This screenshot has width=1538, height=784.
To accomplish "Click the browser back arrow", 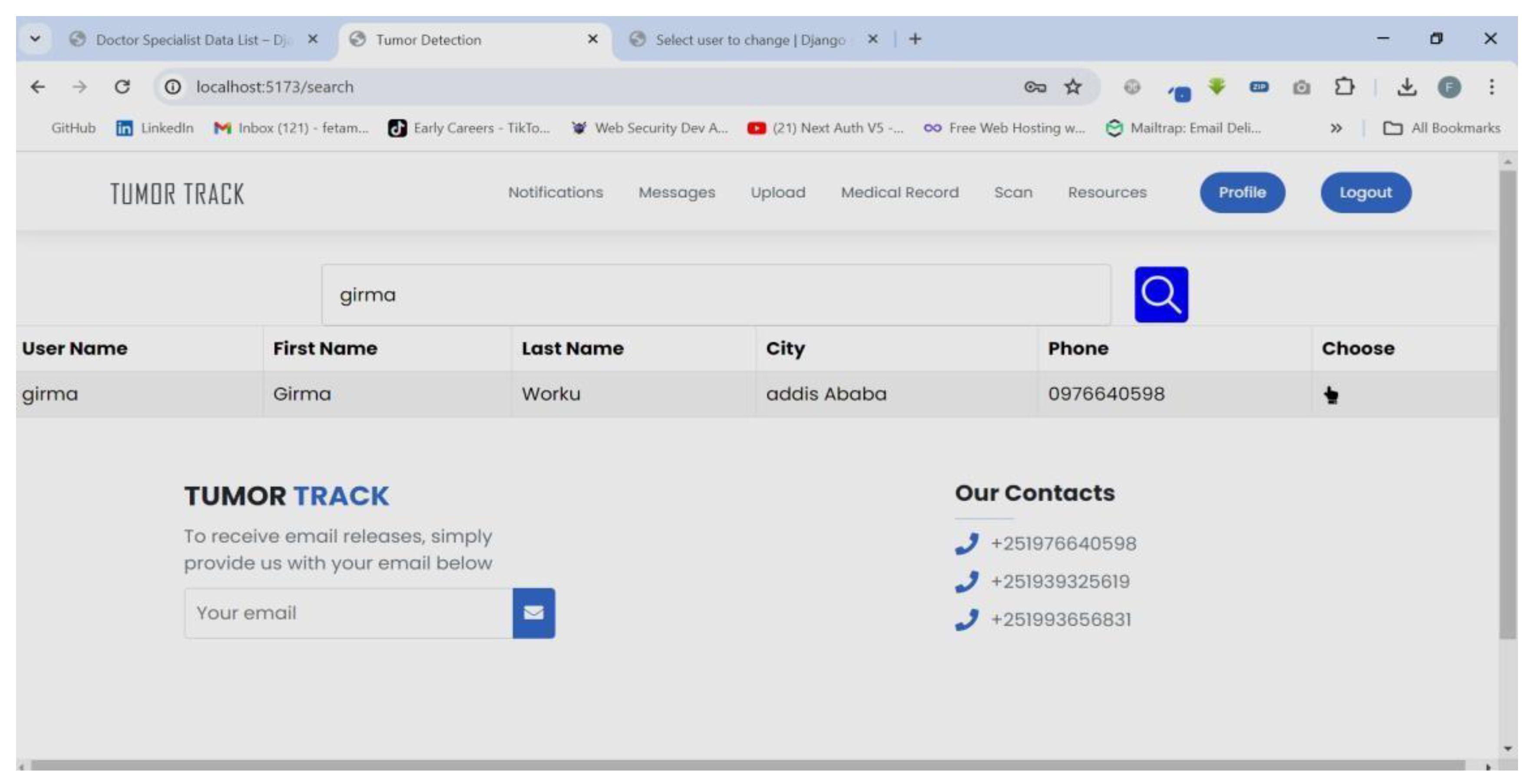I will tap(38, 86).
